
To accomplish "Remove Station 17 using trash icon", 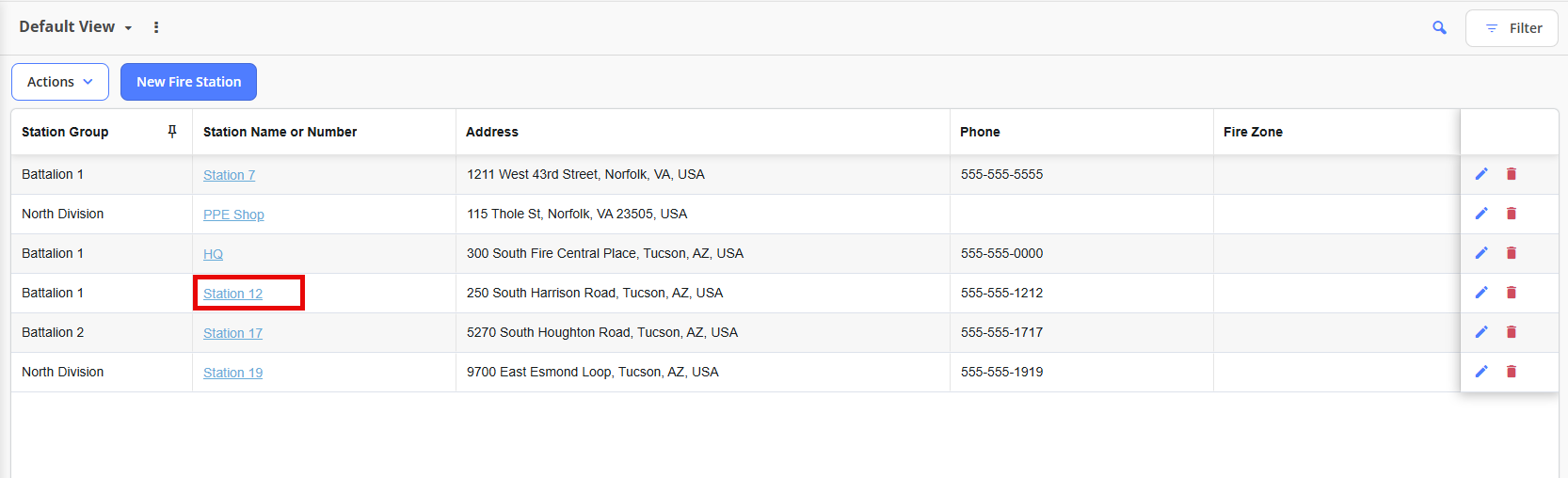I will point(1512,332).
